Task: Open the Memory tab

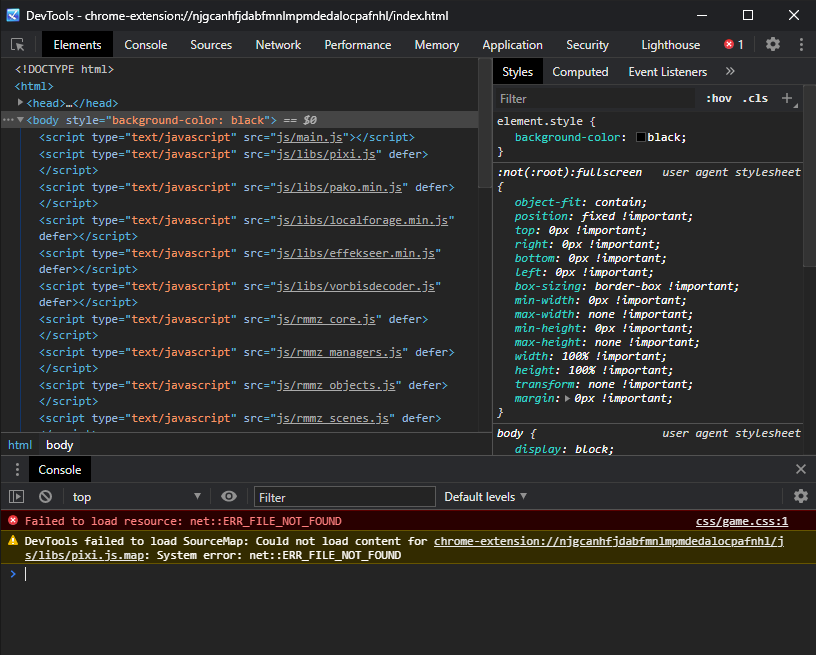Action: tap(437, 45)
